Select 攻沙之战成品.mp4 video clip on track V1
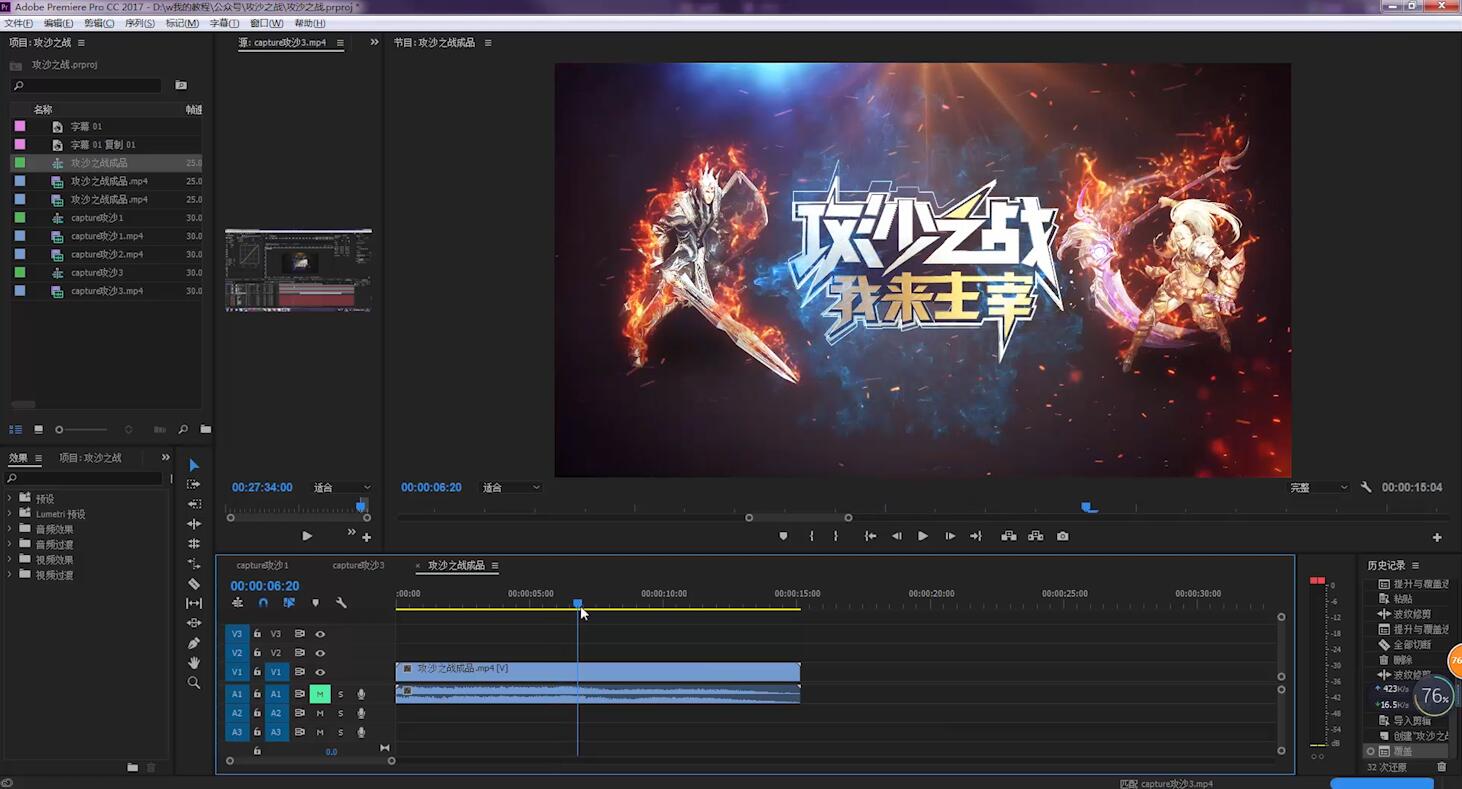Screen dimensions: 1462x789 pos(598,672)
